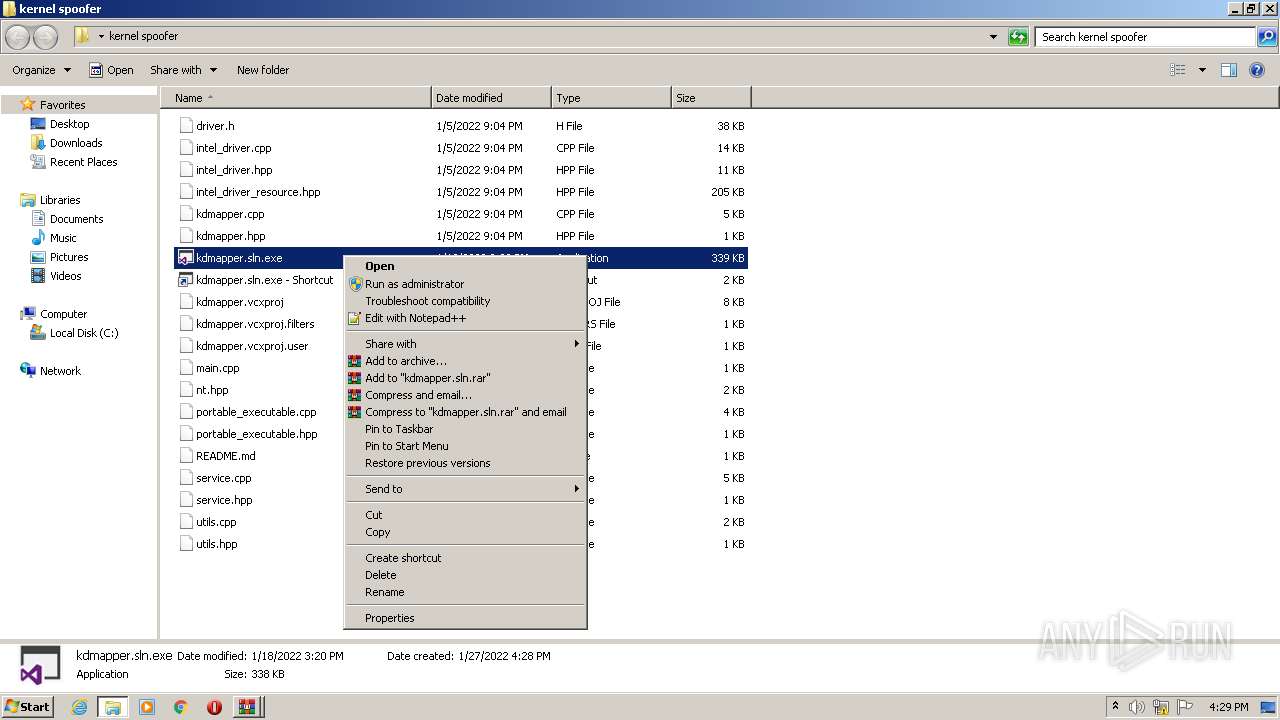Open Opera from the taskbar
This screenshot has height=720, width=1280.
[x=214, y=707]
